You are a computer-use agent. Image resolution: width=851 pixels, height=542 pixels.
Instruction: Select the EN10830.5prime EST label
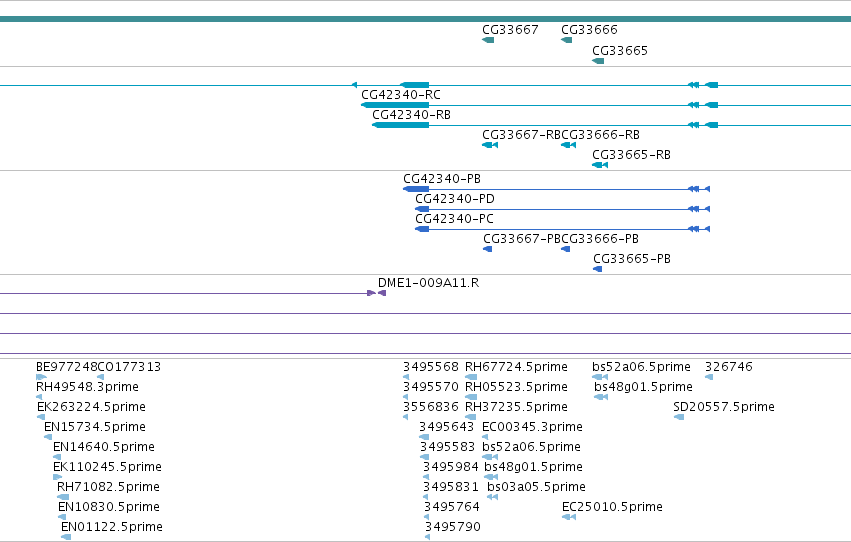click(109, 507)
